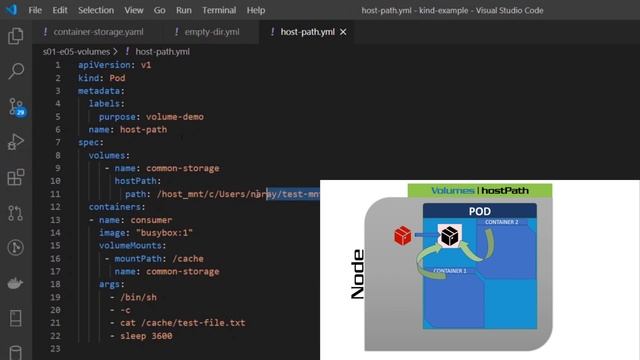Open the Help menu

coord(256,10)
